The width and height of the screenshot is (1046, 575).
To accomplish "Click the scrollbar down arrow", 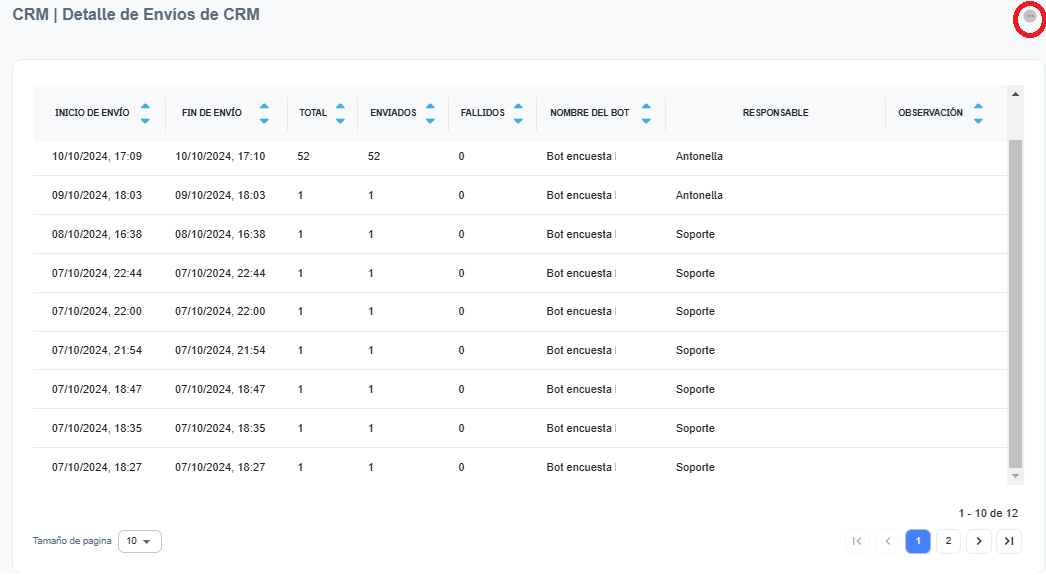I will pyautogui.click(x=1015, y=476).
